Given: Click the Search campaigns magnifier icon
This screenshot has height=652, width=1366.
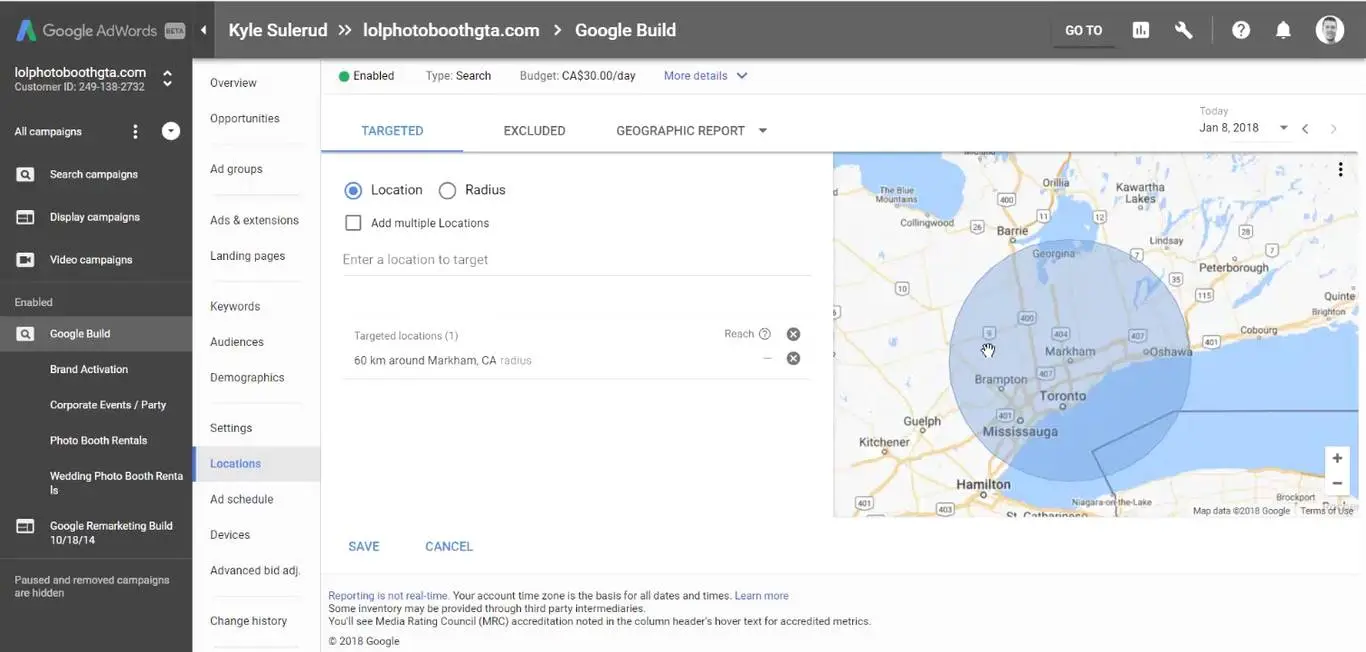Looking at the screenshot, I should pos(25,174).
